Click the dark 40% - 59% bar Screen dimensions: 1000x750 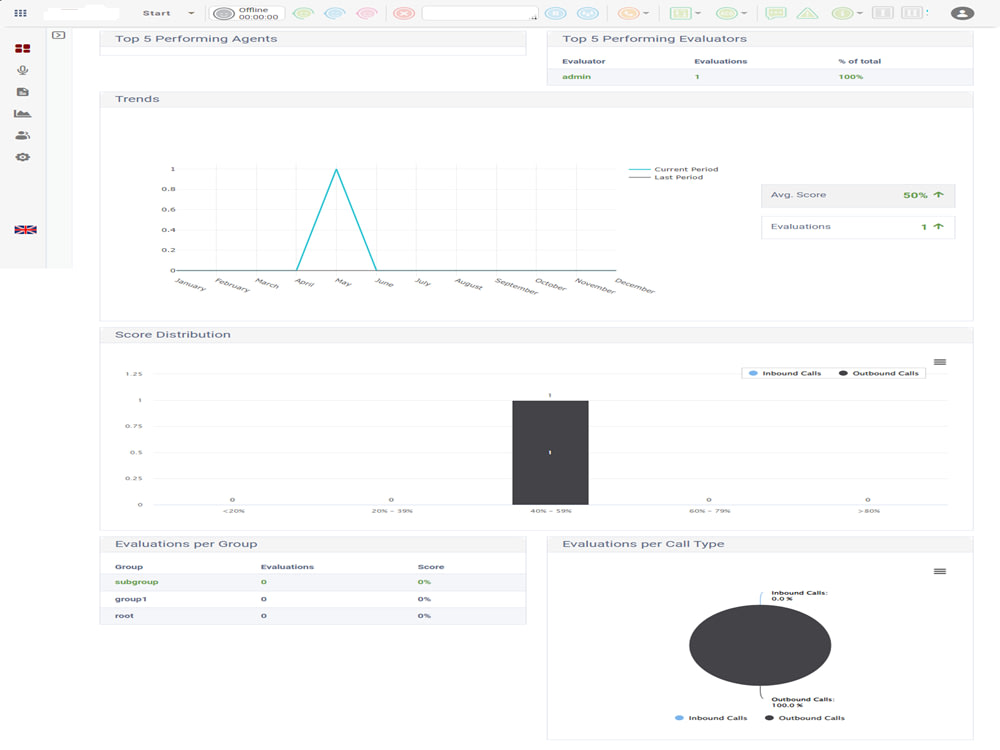point(550,452)
